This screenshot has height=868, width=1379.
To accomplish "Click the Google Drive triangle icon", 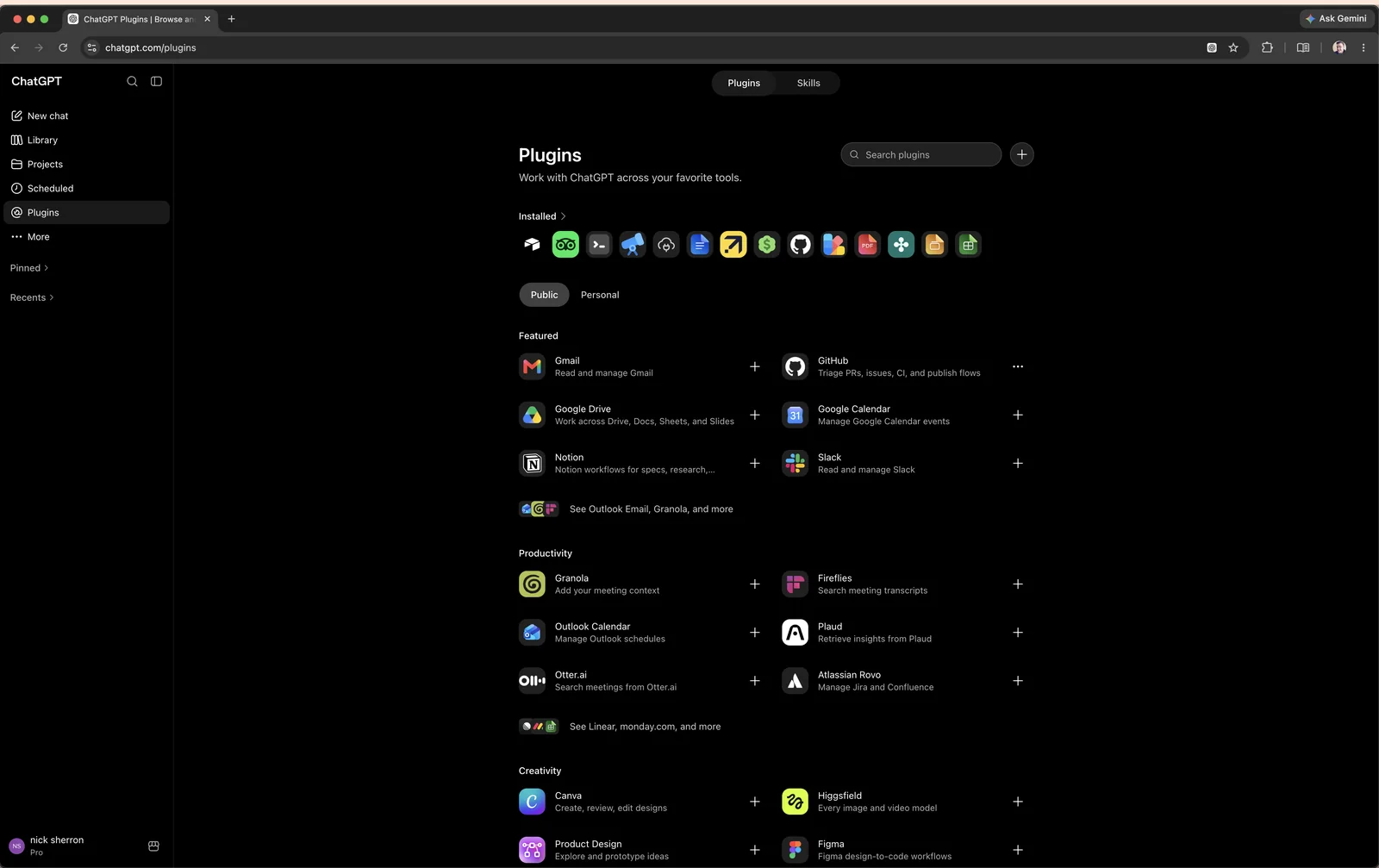I will coord(532,415).
